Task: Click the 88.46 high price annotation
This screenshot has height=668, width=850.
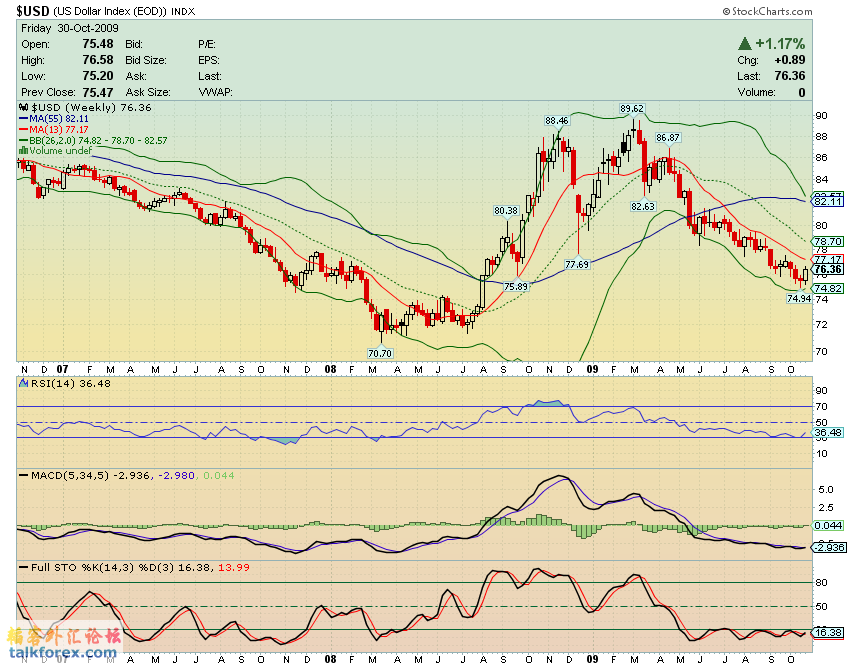Action: point(557,121)
